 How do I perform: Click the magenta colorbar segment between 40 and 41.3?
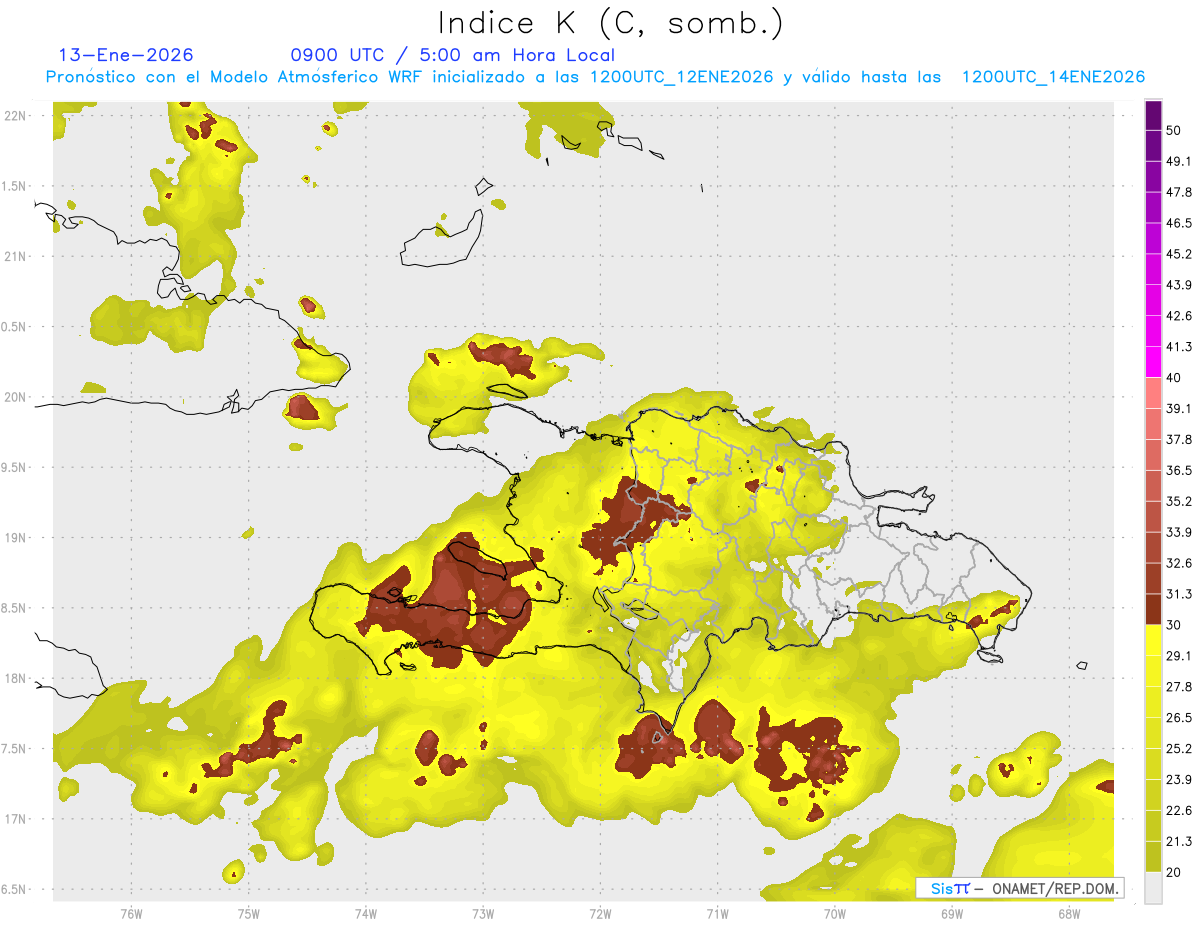coord(1153,362)
